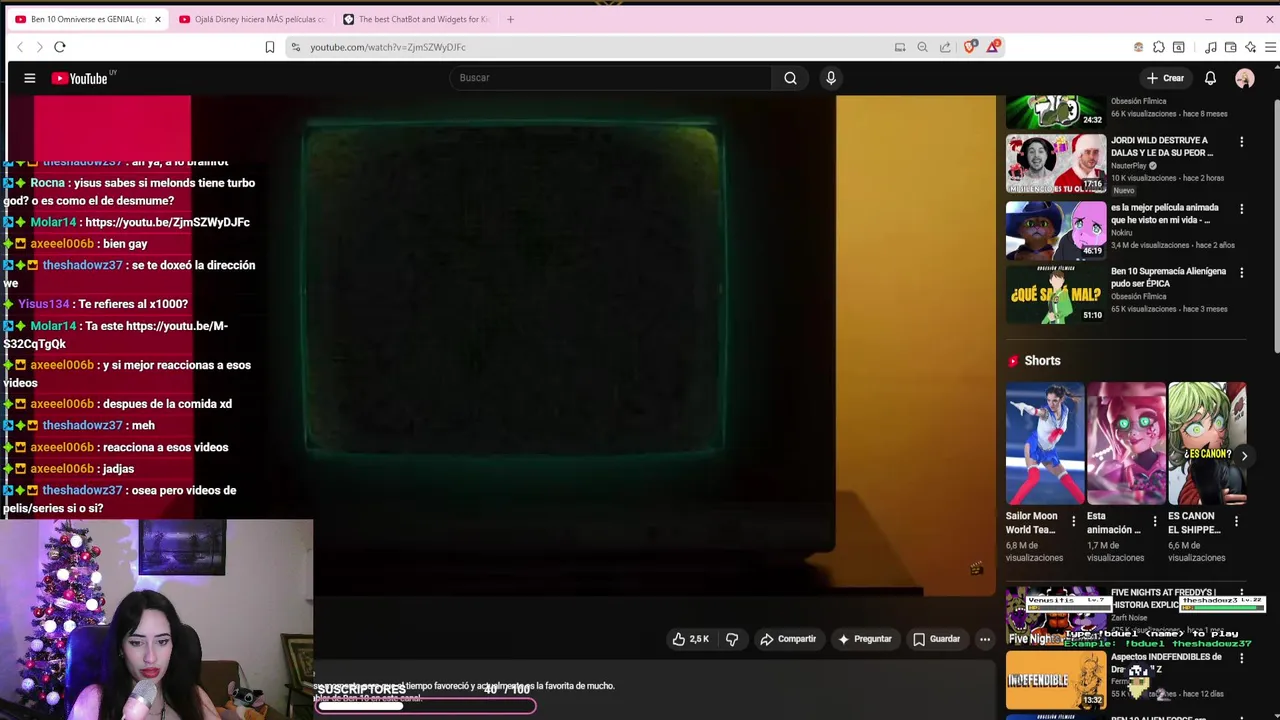Image resolution: width=1280 pixels, height=720 pixels.
Task: Open the Sailor Moon World Tea short
Action: click(x=1045, y=444)
